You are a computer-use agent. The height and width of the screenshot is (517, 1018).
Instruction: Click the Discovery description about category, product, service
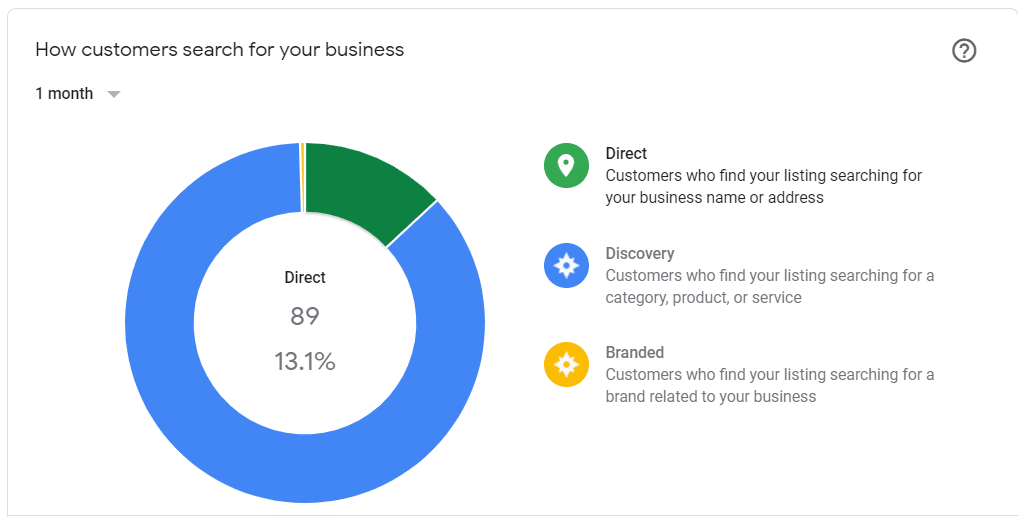coord(769,286)
